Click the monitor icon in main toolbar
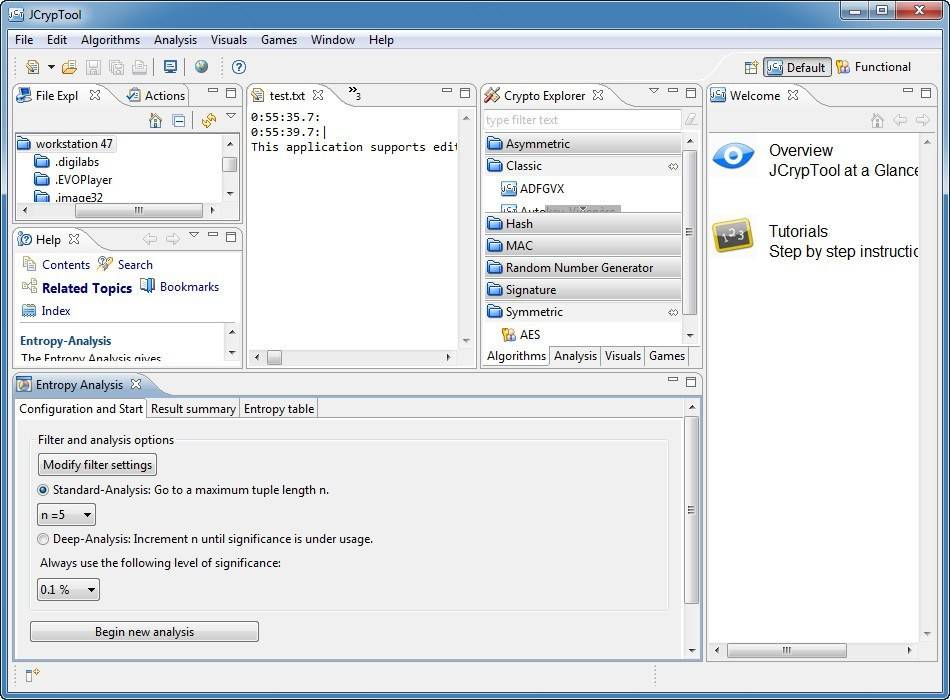 coord(170,67)
